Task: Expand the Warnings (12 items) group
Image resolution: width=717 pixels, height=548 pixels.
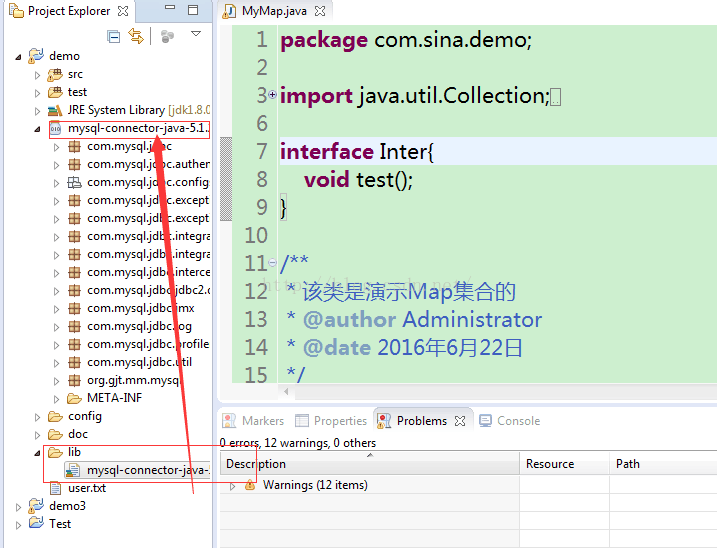Action: (232, 486)
